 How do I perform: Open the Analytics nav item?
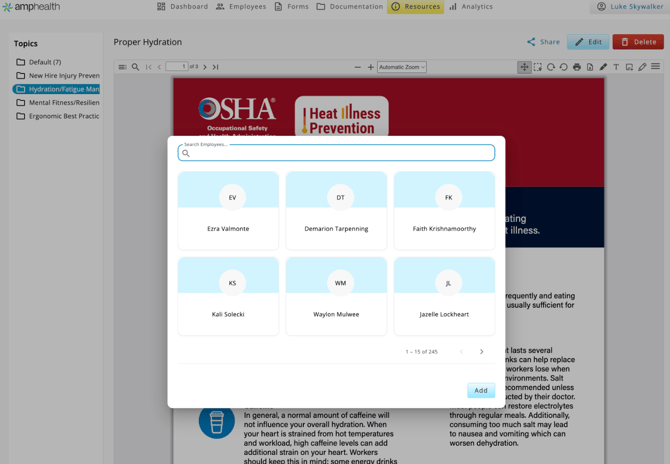pos(471,6)
